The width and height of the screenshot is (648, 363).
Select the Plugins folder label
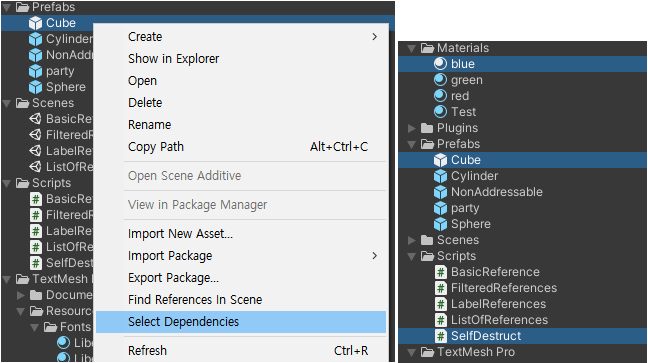pos(457,128)
